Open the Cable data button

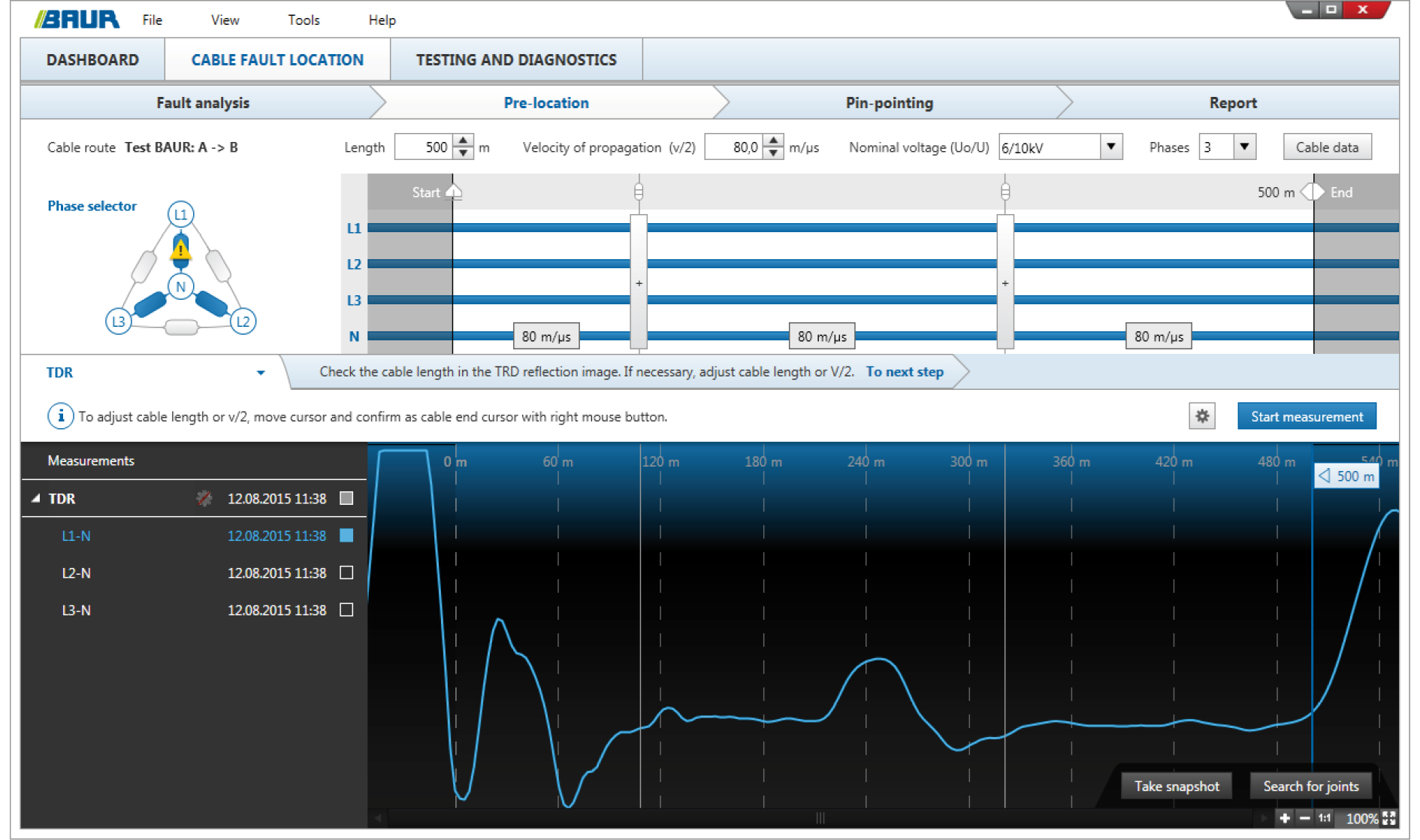click(1327, 147)
